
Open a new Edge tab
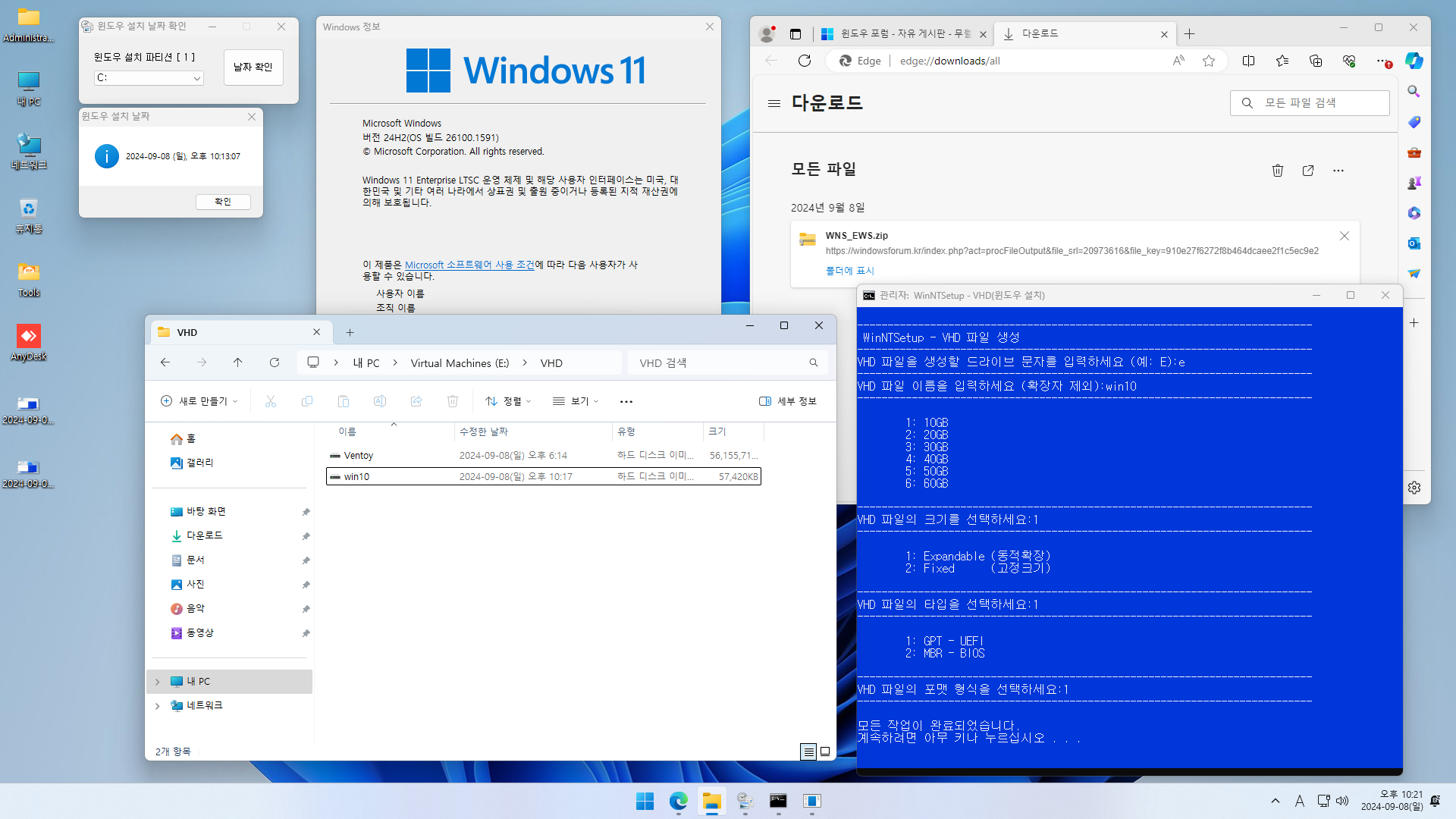[1189, 34]
